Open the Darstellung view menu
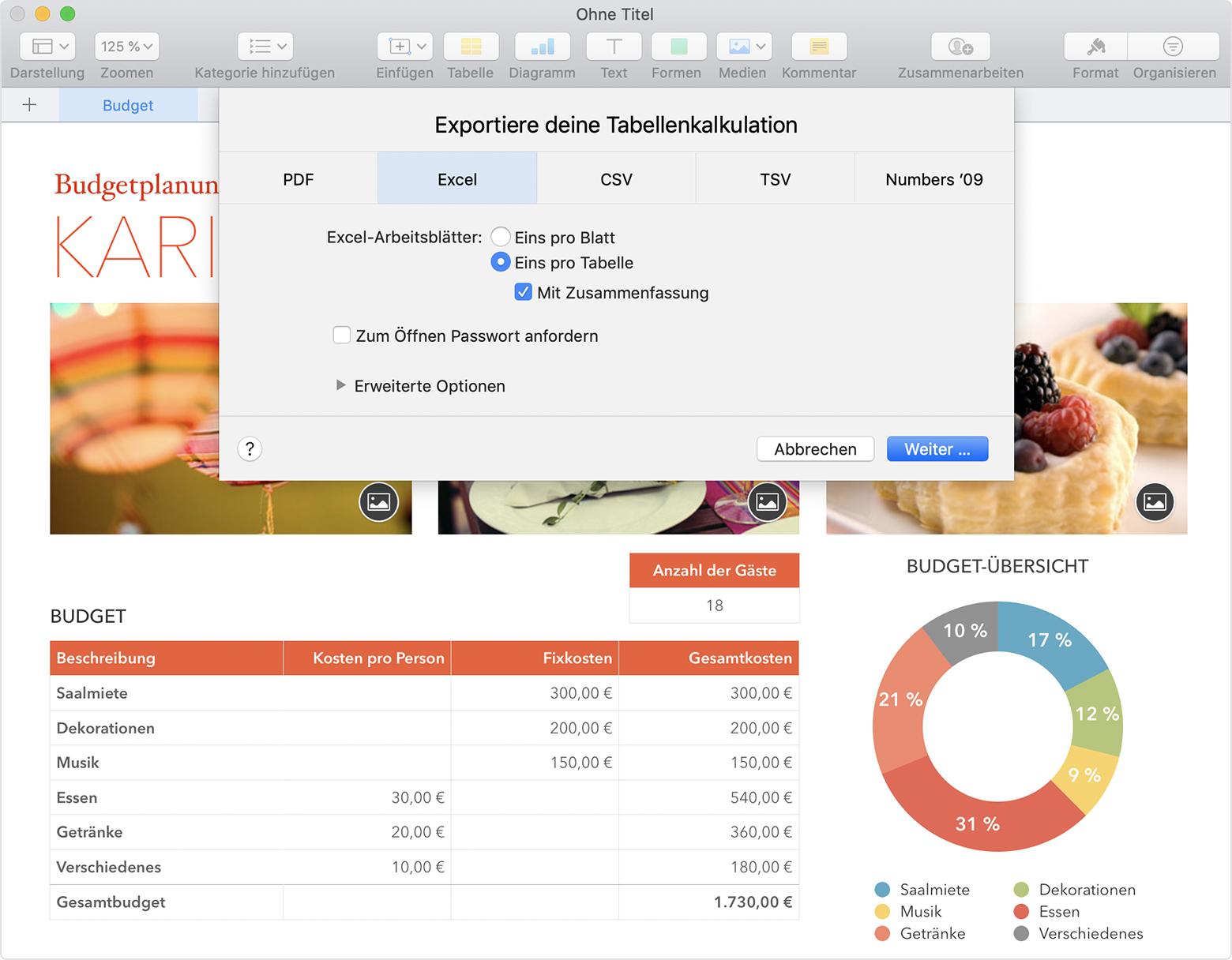This screenshot has width=1232, height=960. [x=47, y=47]
